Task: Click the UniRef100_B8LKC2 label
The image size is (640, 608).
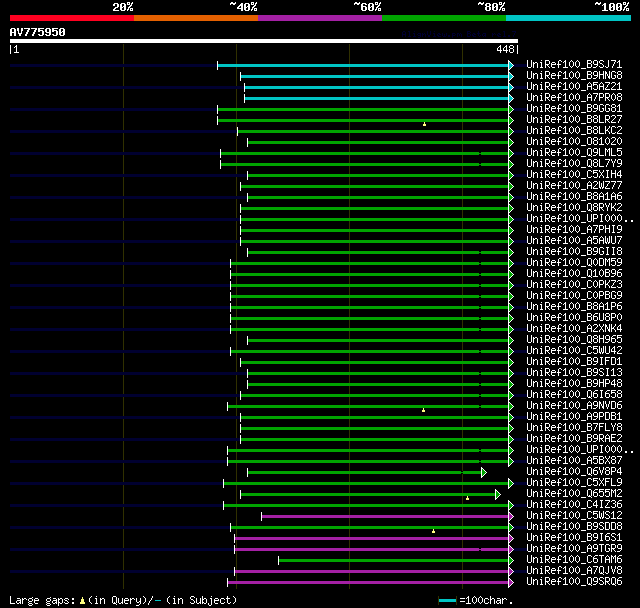Action: click(574, 131)
